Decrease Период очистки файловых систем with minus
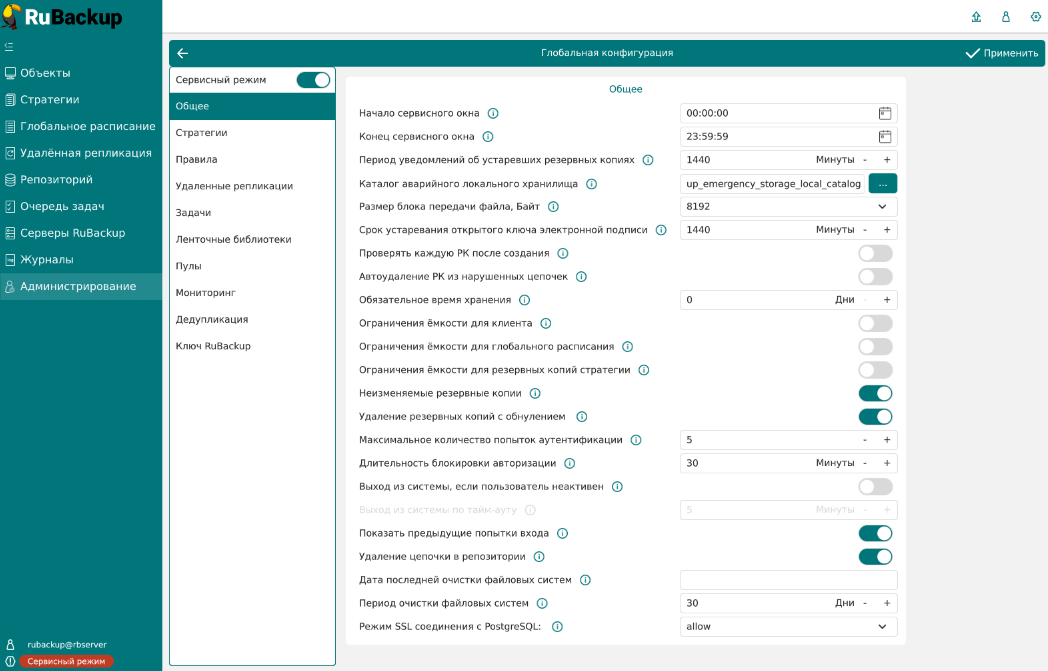This screenshot has width=1048, height=671. [865, 603]
